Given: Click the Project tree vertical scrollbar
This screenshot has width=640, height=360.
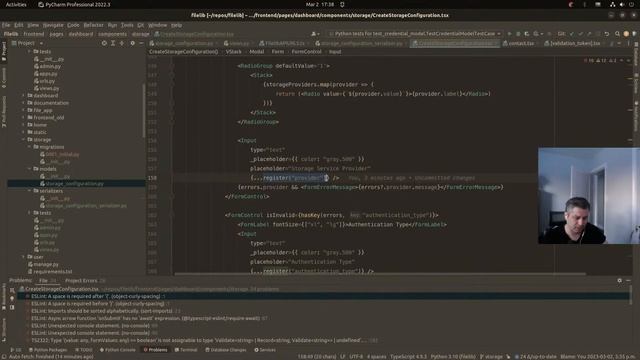Looking at the screenshot, I should click(x=144, y=110).
